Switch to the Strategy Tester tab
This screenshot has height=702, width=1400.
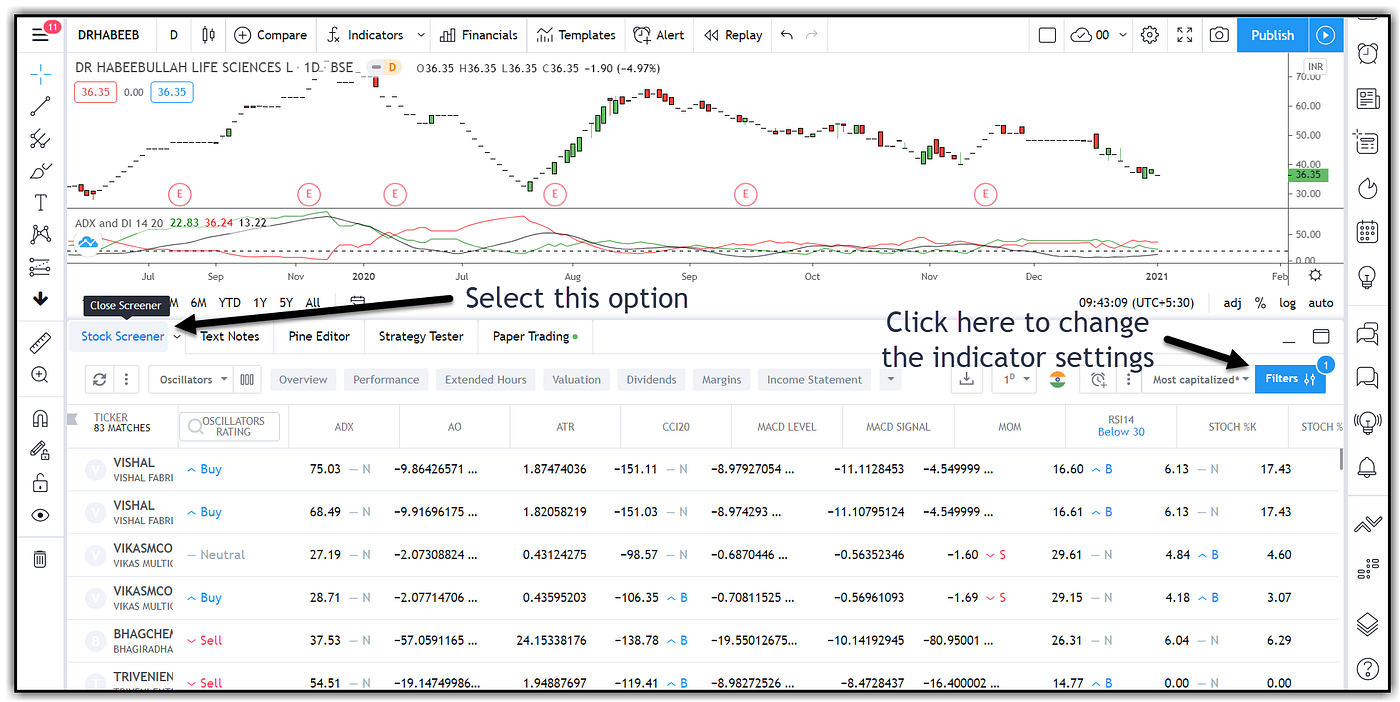[421, 336]
